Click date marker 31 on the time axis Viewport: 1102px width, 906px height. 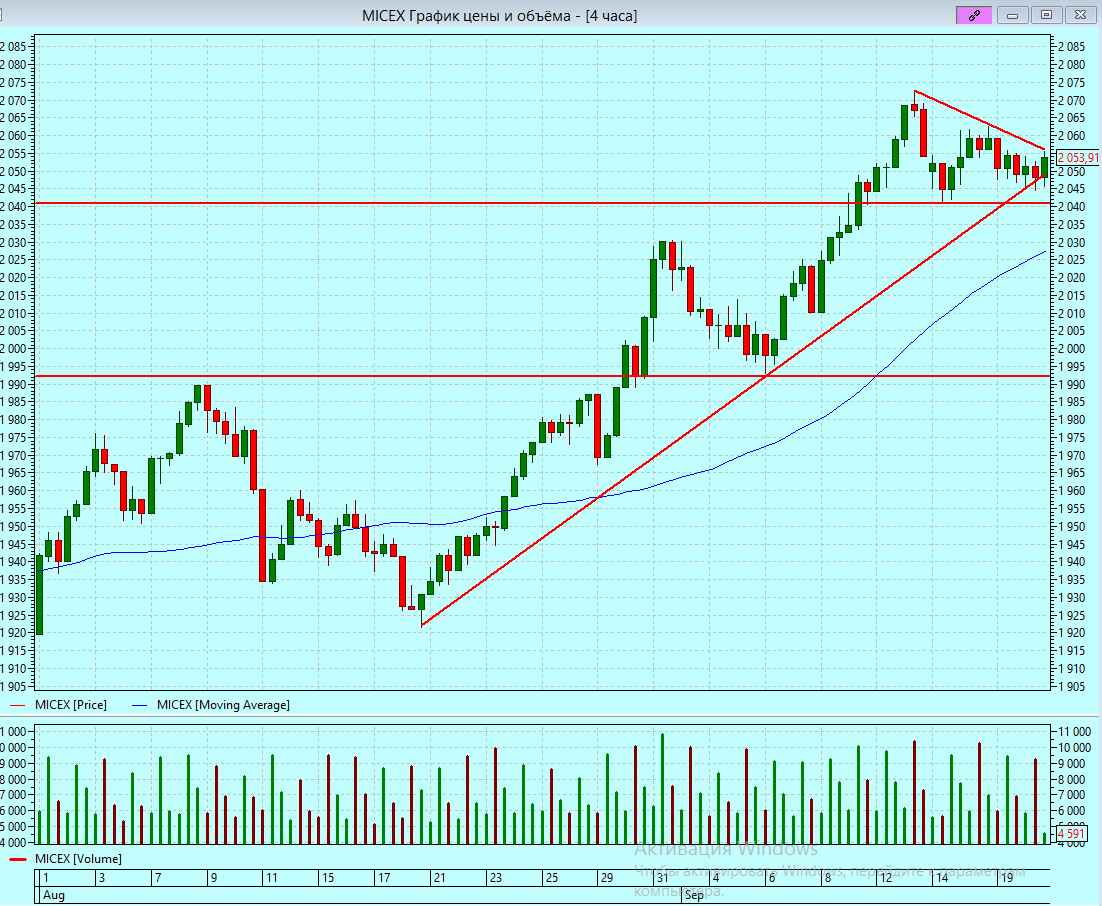tap(663, 878)
